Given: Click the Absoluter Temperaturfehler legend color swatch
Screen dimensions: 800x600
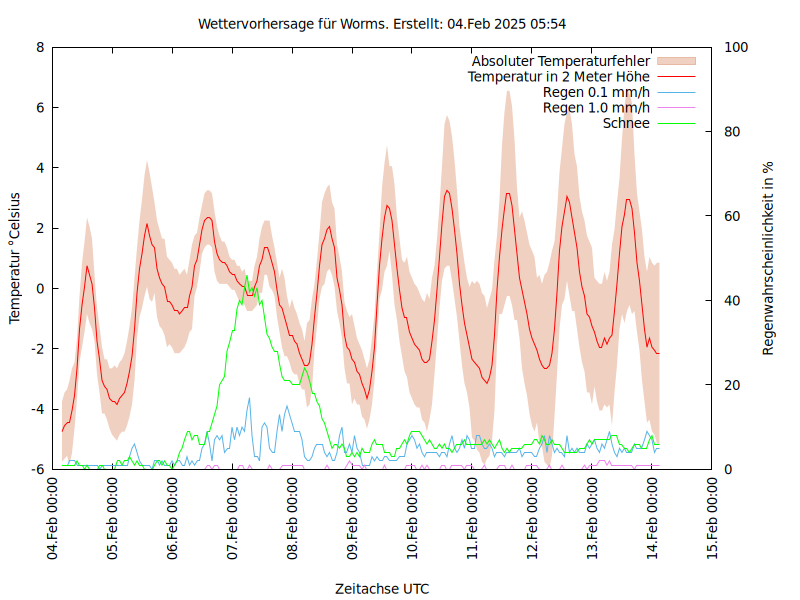Looking at the screenshot, I should 675,61.
